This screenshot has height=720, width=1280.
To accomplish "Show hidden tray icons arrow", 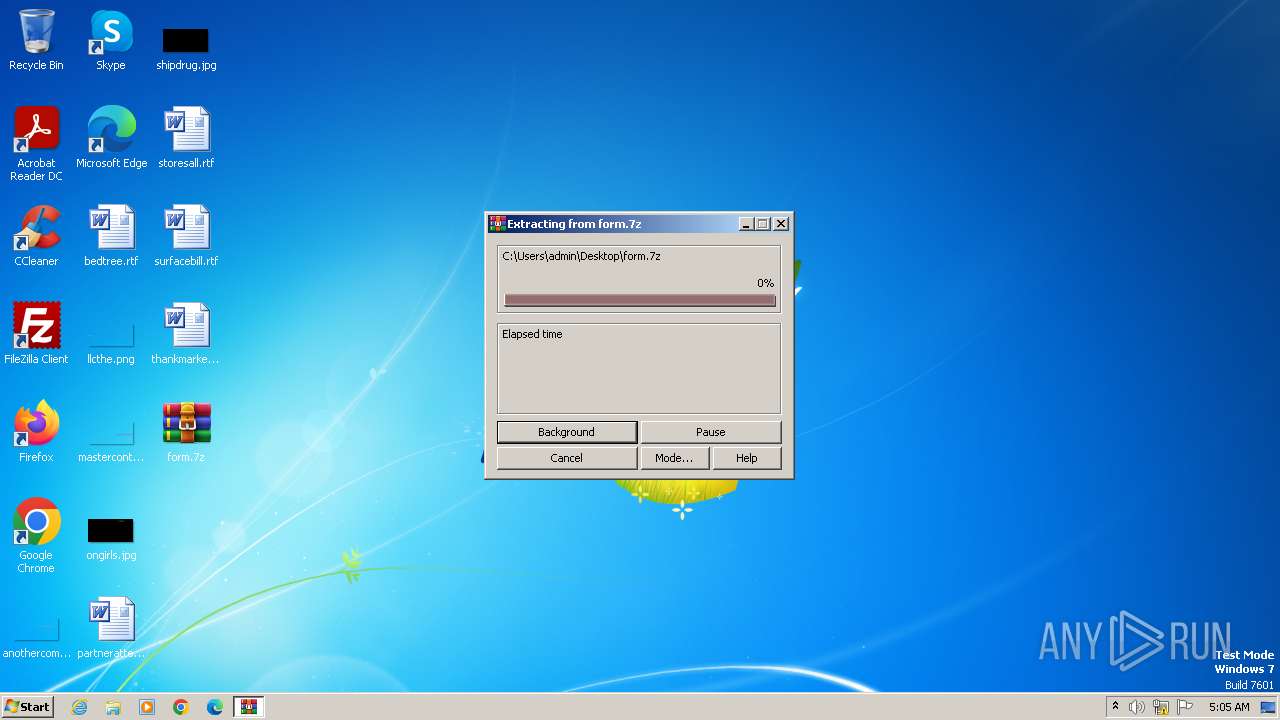I will click(1115, 707).
